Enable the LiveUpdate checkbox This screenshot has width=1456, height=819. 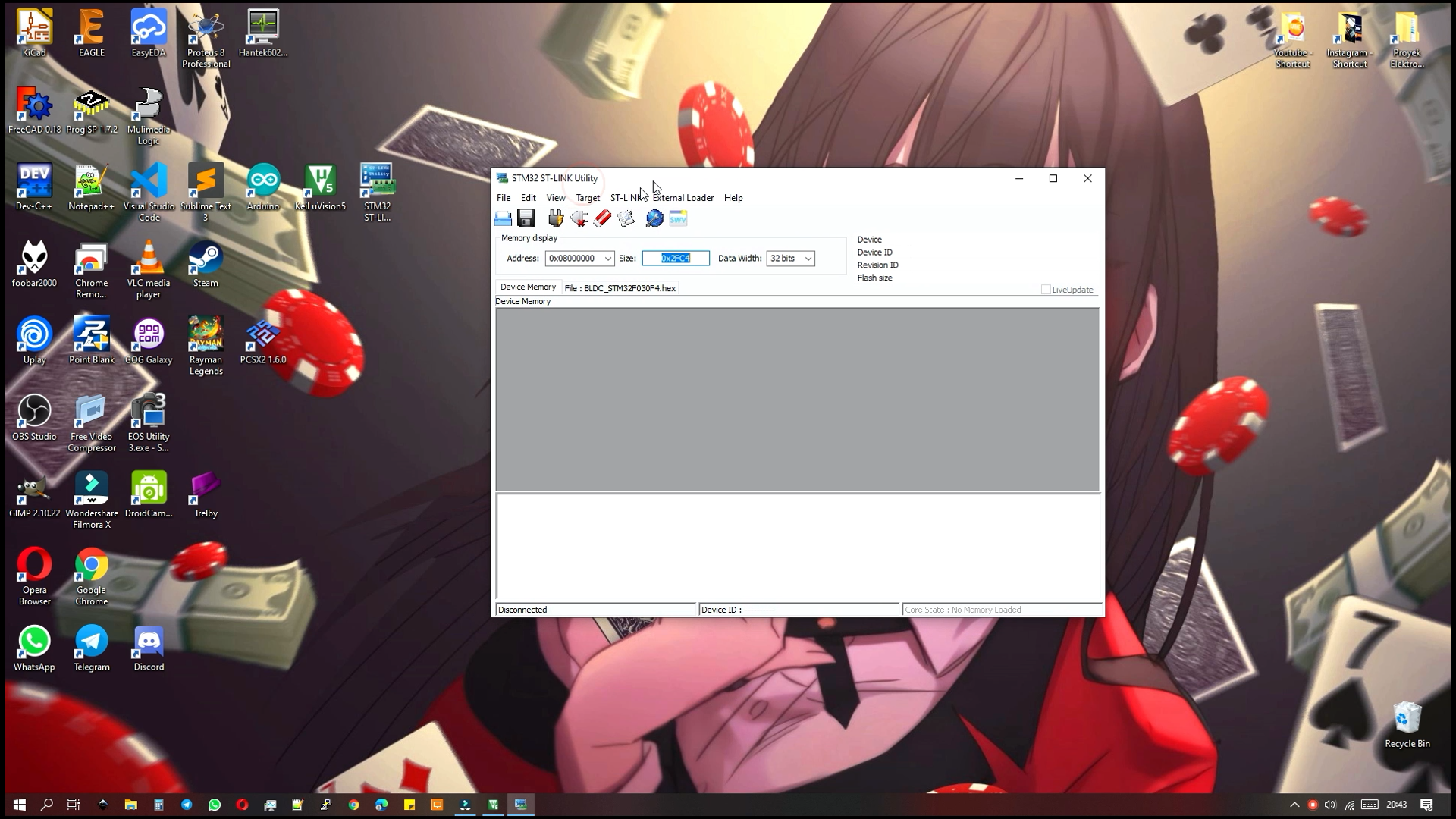tap(1046, 290)
